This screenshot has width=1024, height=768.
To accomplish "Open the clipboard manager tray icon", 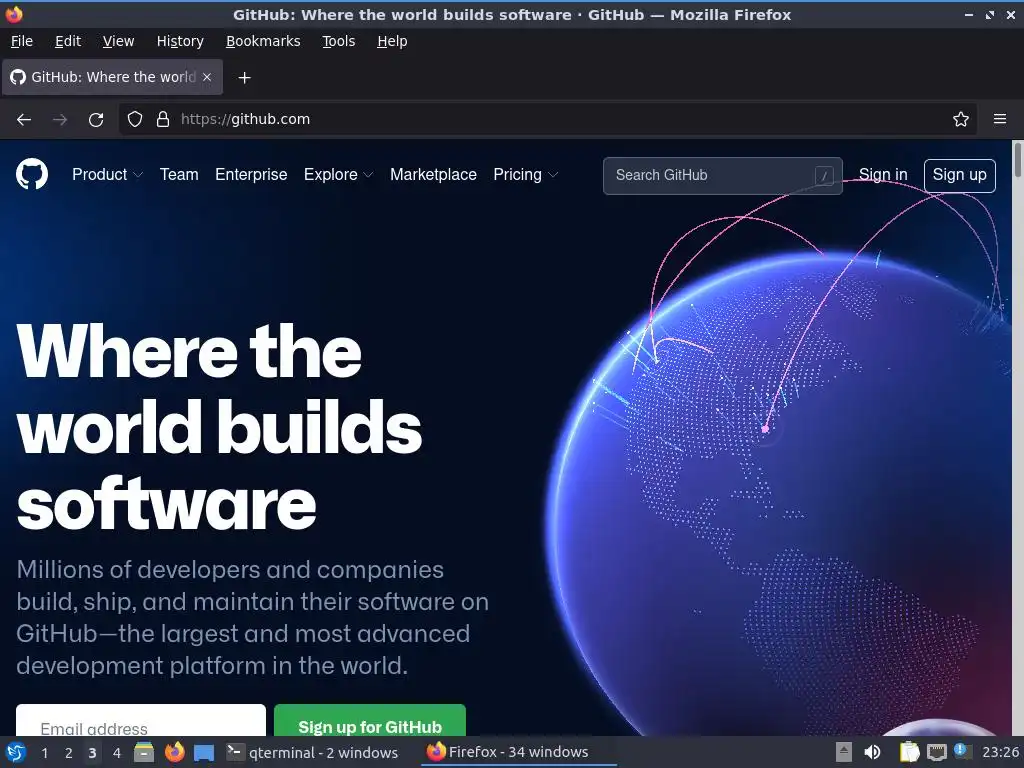I will (x=909, y=752).
